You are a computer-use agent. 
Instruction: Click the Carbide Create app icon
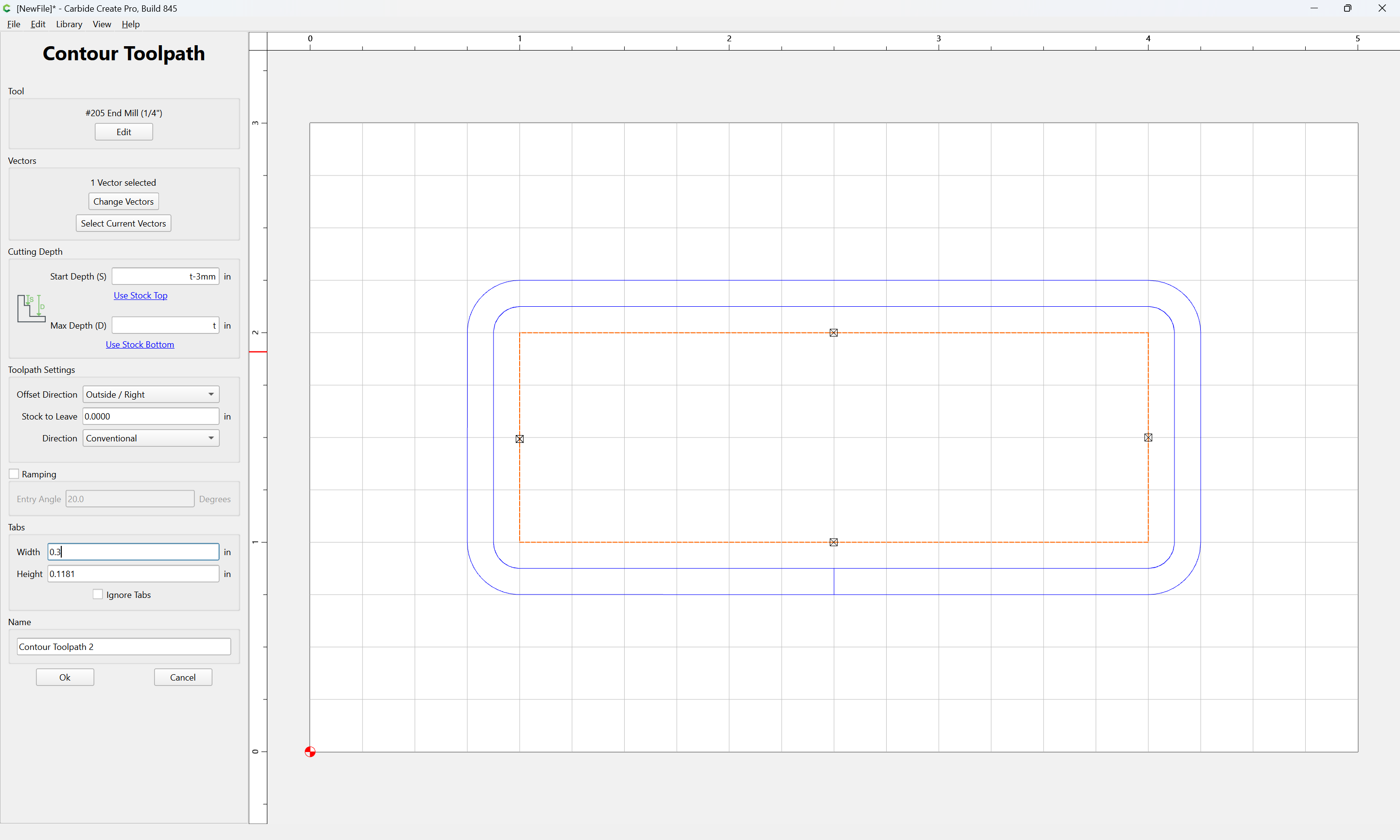coord(7,8)
